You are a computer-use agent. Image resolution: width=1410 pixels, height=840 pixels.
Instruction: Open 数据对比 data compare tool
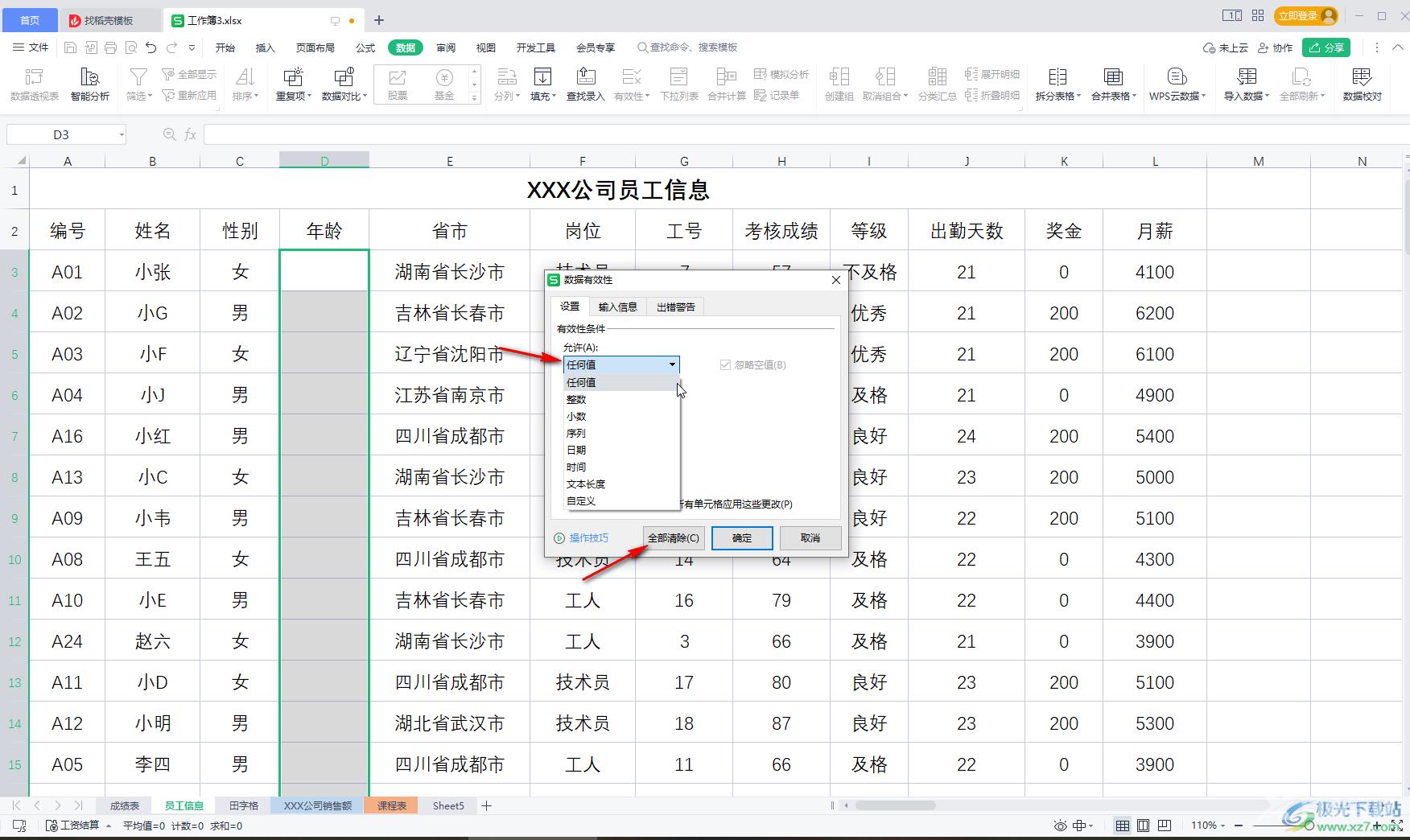pyautogui.click(x=344, y=84)
